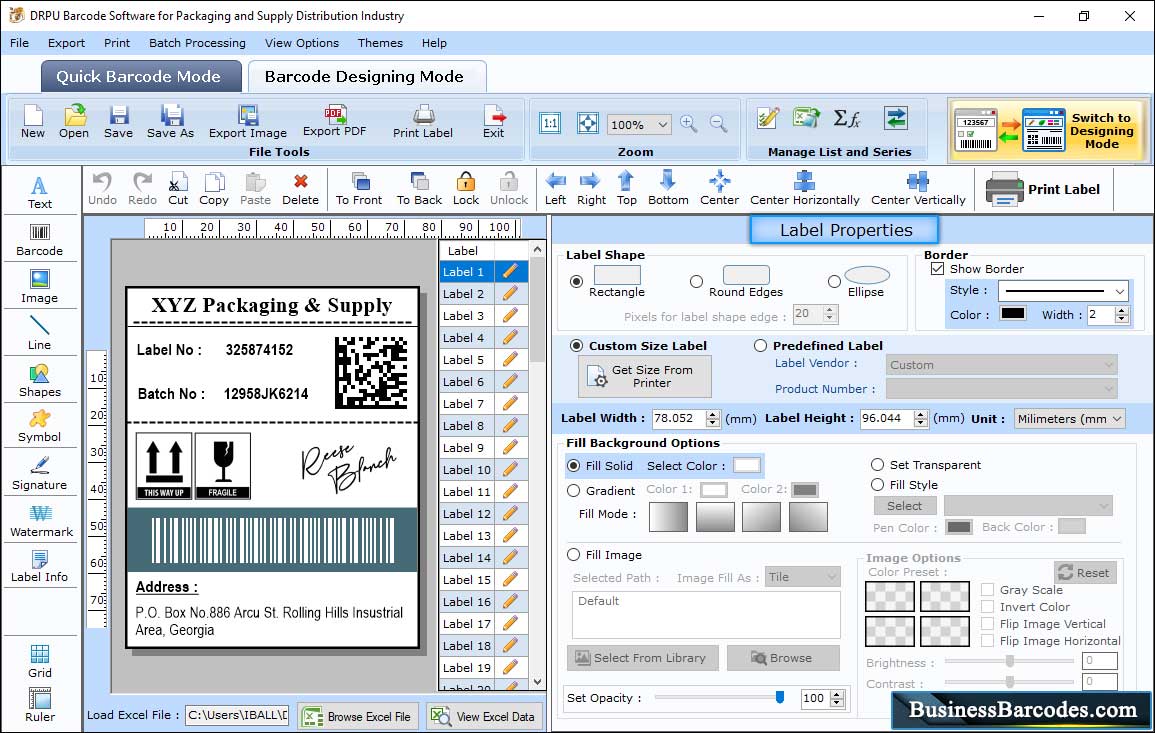Open the Shapes tool

click(x=40, y=381)
